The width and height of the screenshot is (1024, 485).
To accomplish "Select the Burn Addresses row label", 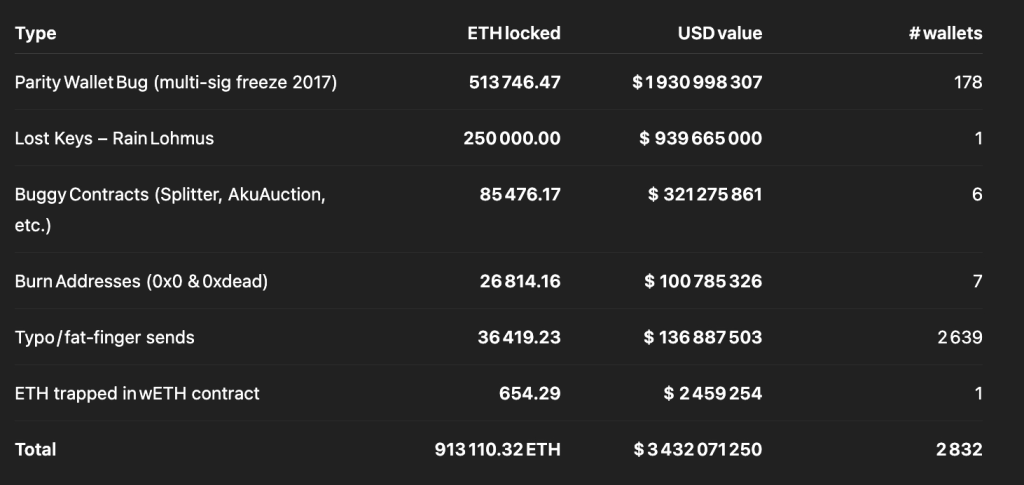I will pos(141,281).
